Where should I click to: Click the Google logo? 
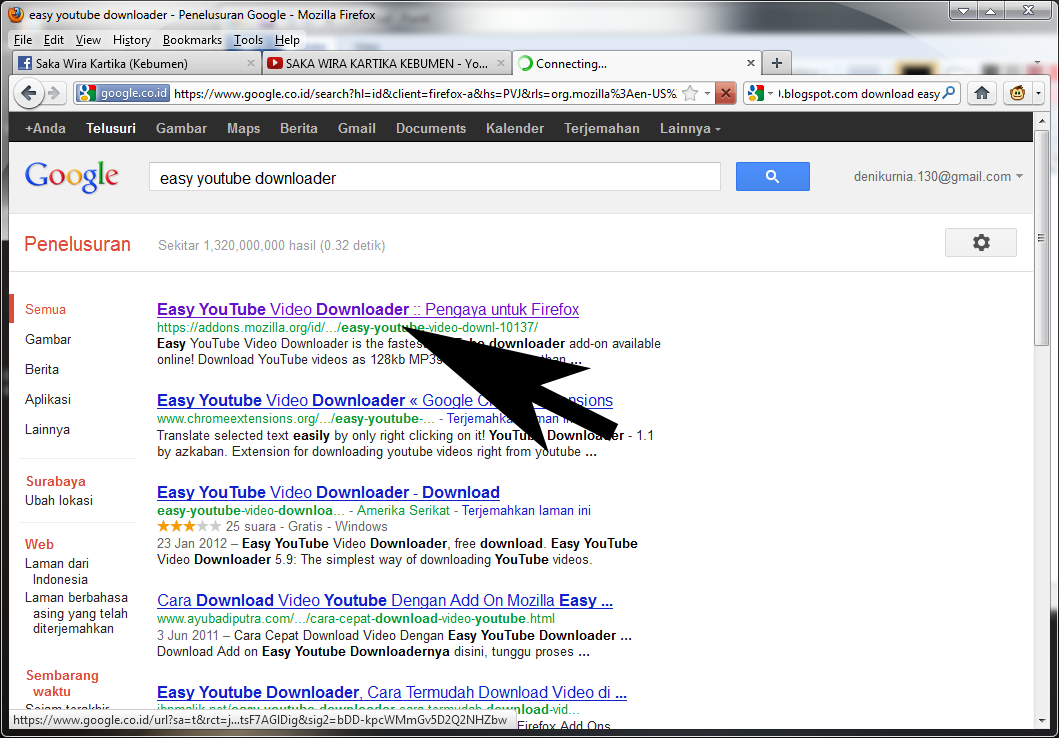(x=71, y=176)
